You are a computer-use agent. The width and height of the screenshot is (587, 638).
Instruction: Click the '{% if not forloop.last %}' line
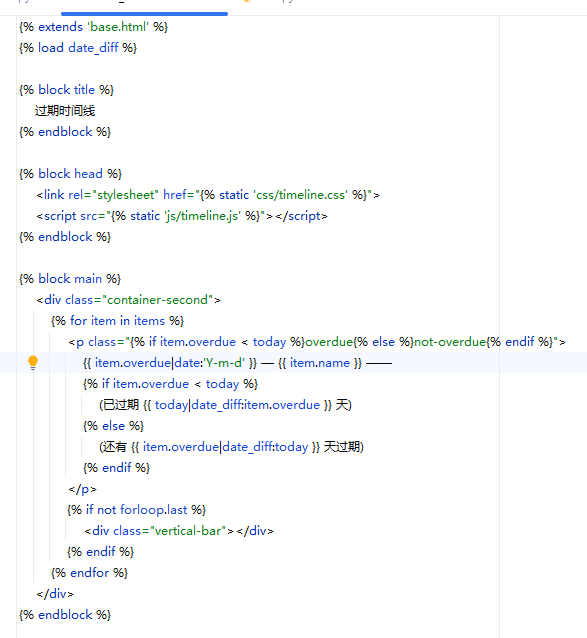(x=137, y=510)
